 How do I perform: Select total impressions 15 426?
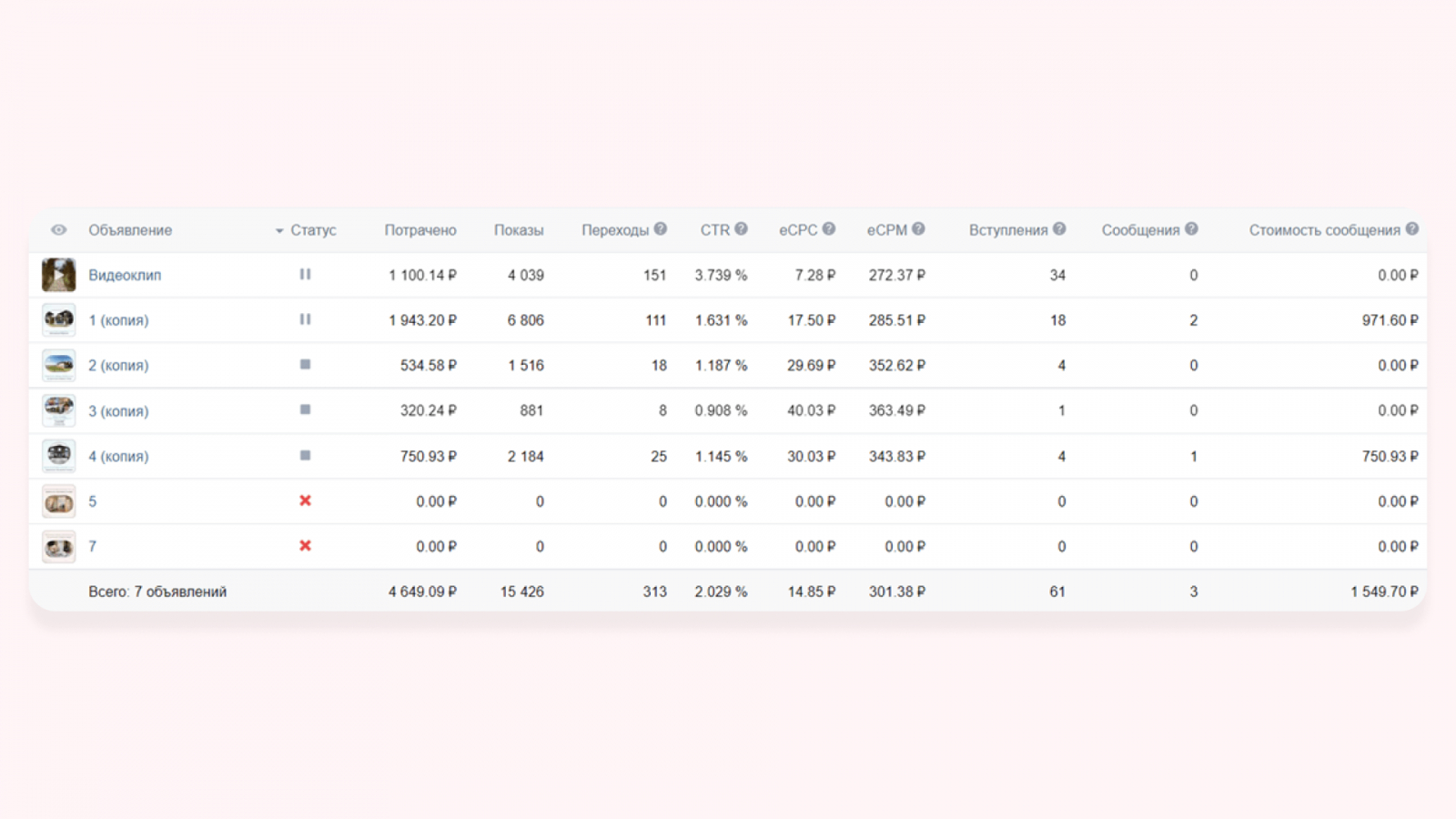click(x=522, y=591)
